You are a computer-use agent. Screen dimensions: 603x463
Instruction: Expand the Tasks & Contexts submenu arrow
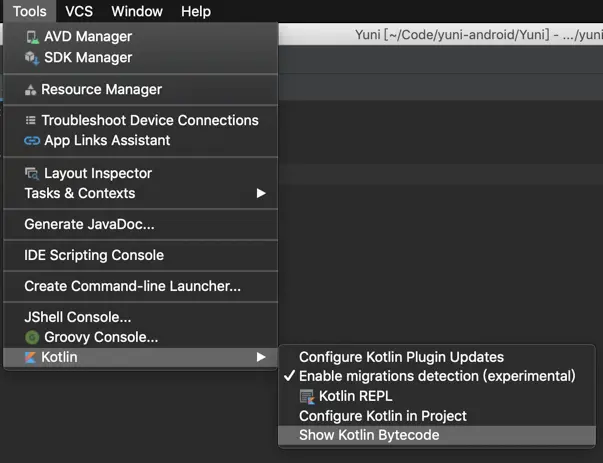(x=261, y=193)
